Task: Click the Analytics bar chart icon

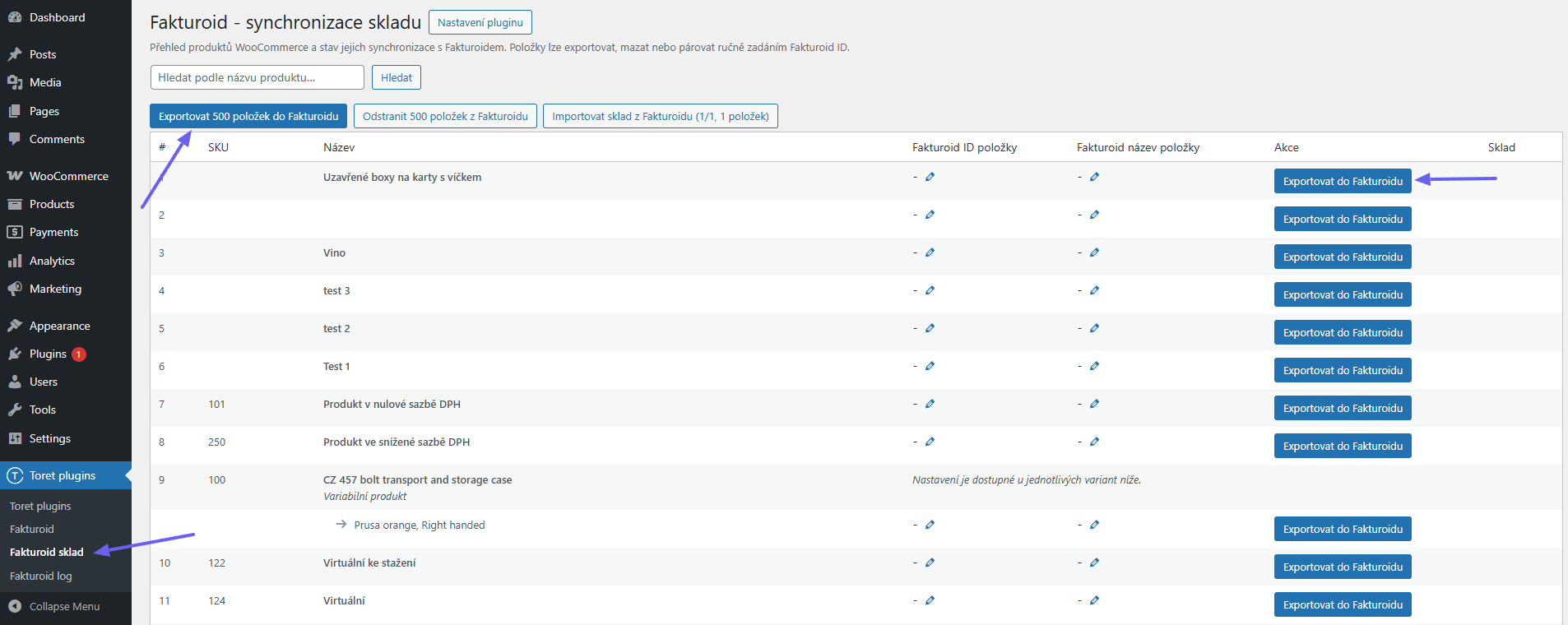Action: [15, 261]
